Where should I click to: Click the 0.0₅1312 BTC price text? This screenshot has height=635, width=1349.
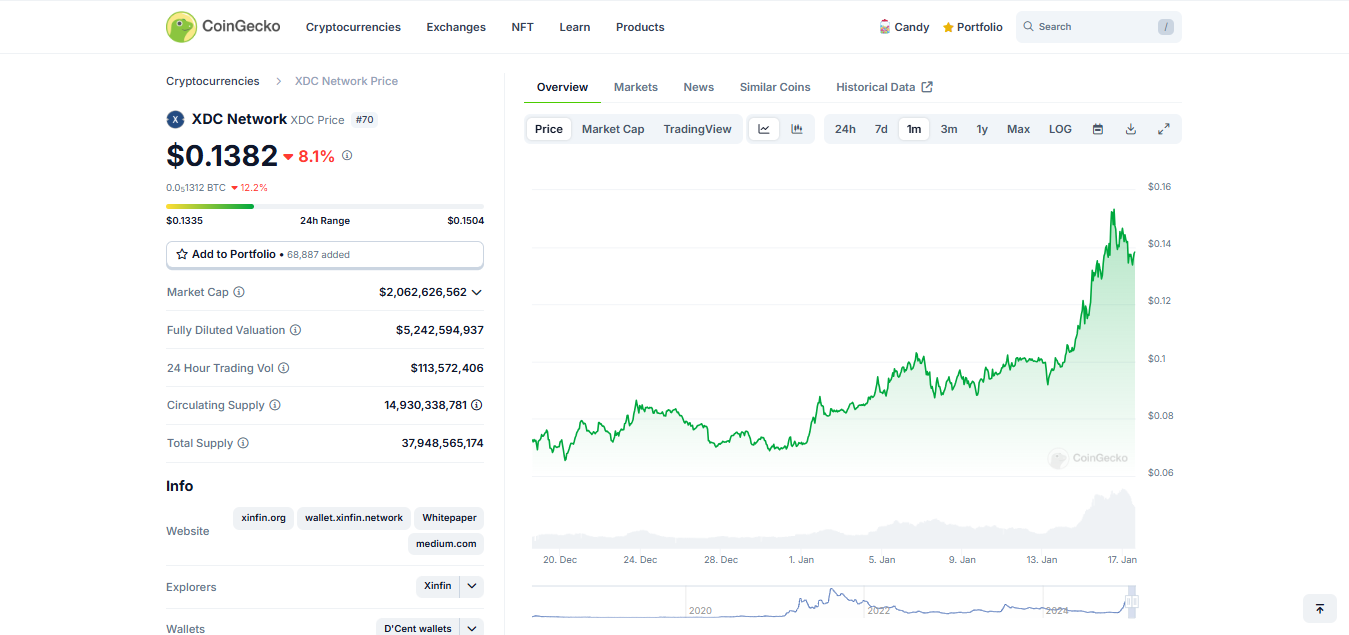196,187
